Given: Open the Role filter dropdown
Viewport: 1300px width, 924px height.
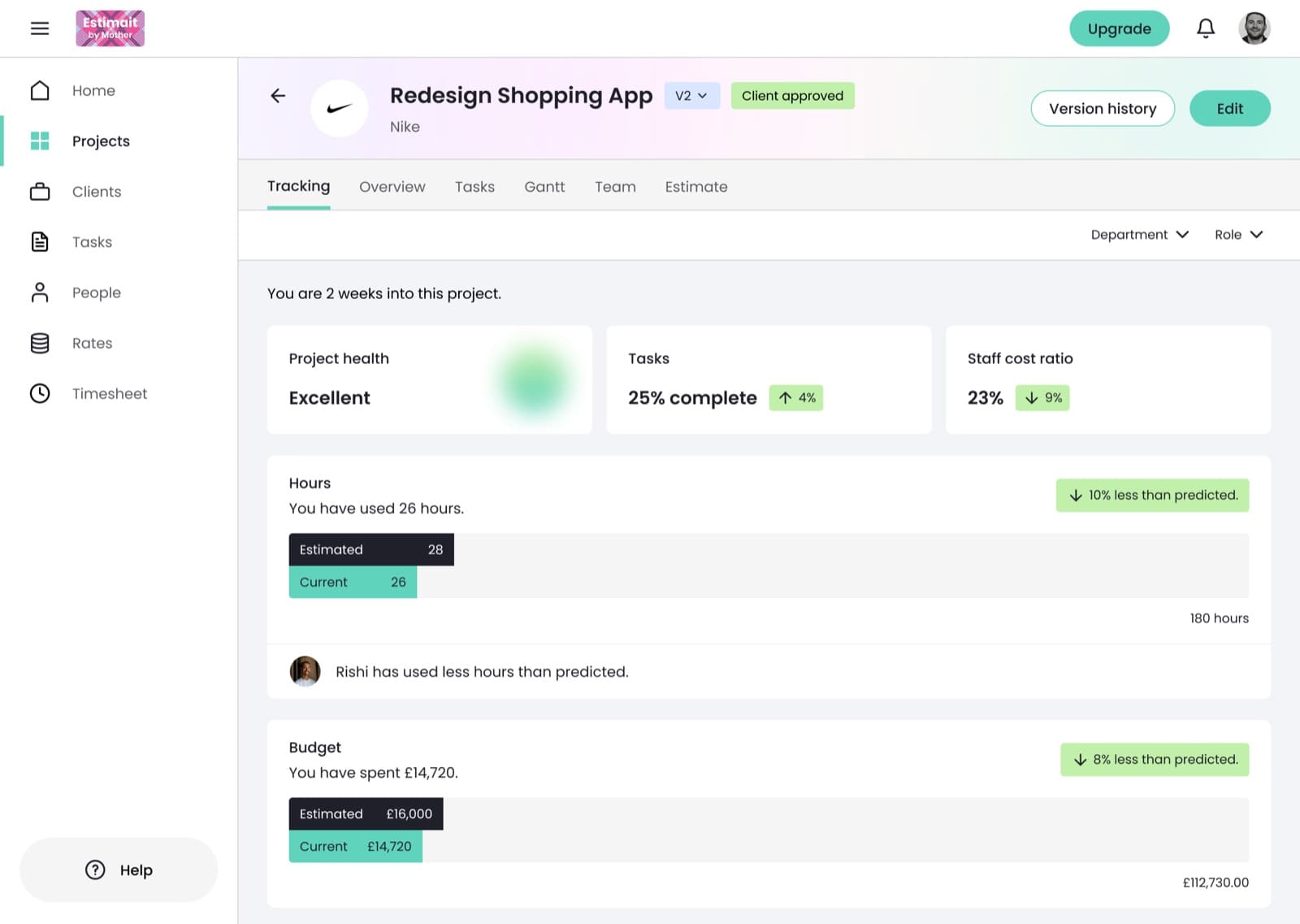Looking at the screenshot, I should click(x=1239, y=234).
